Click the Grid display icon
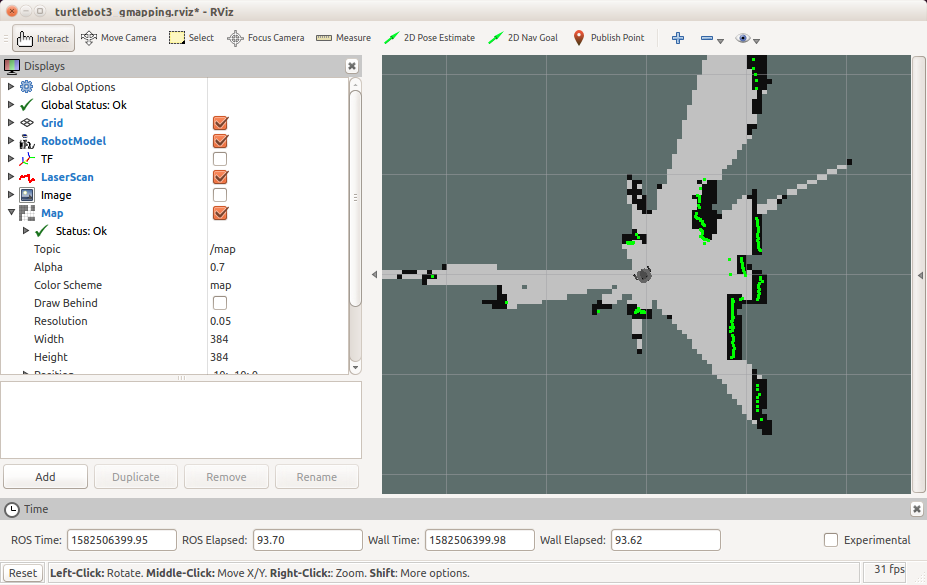Viewport: 927px width, 585px height. [x=27, y=123]
